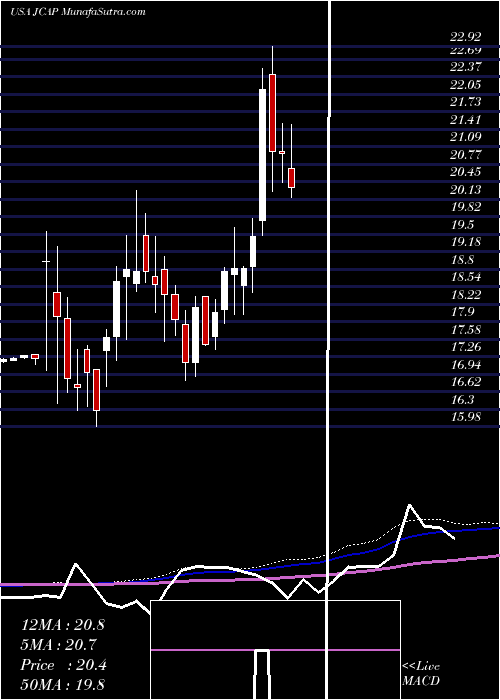Click the 21.41 price axis label
Viewport: 500px width, 700px height.
[466, 120]
